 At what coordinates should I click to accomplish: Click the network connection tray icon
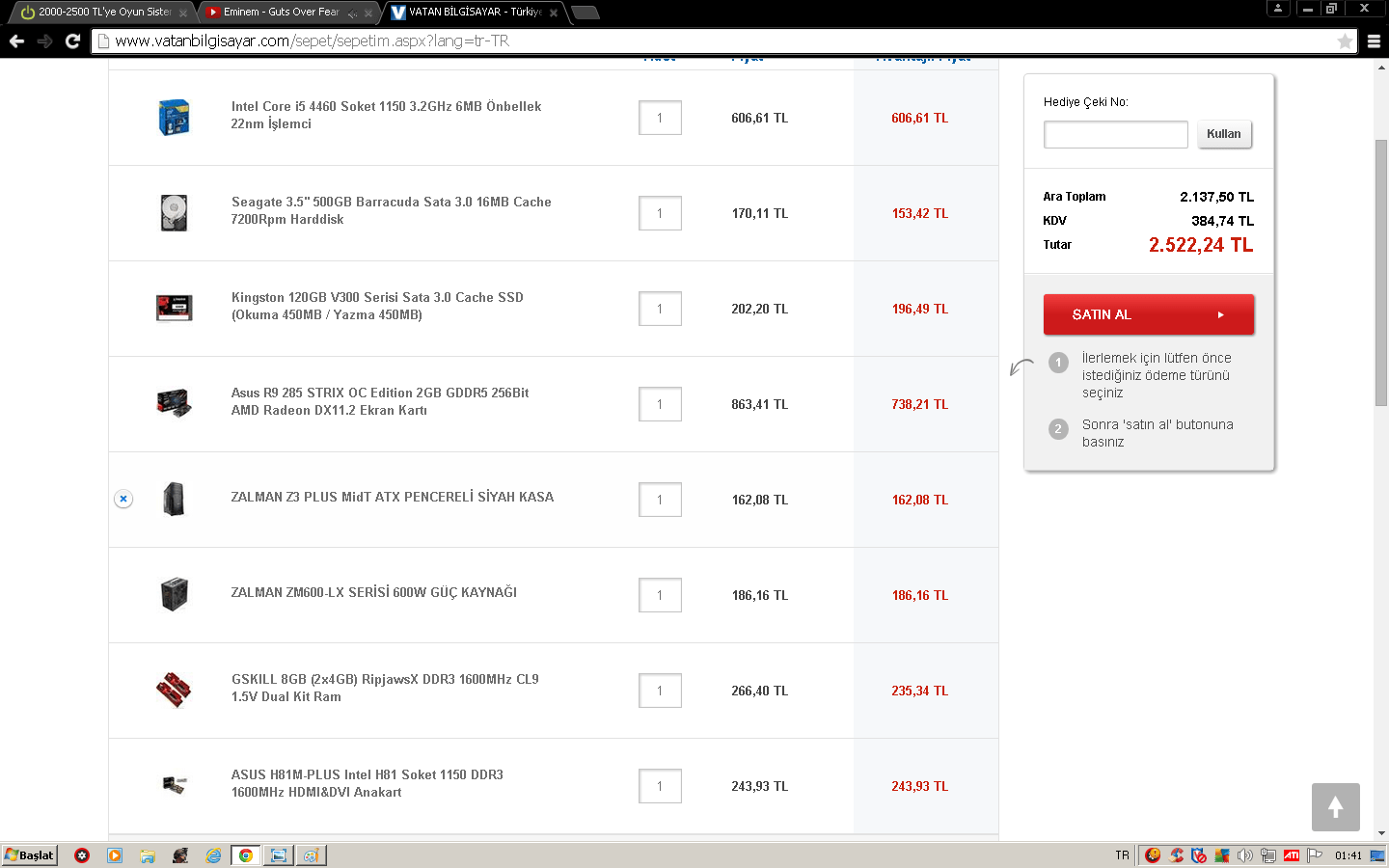(1268, 855)
